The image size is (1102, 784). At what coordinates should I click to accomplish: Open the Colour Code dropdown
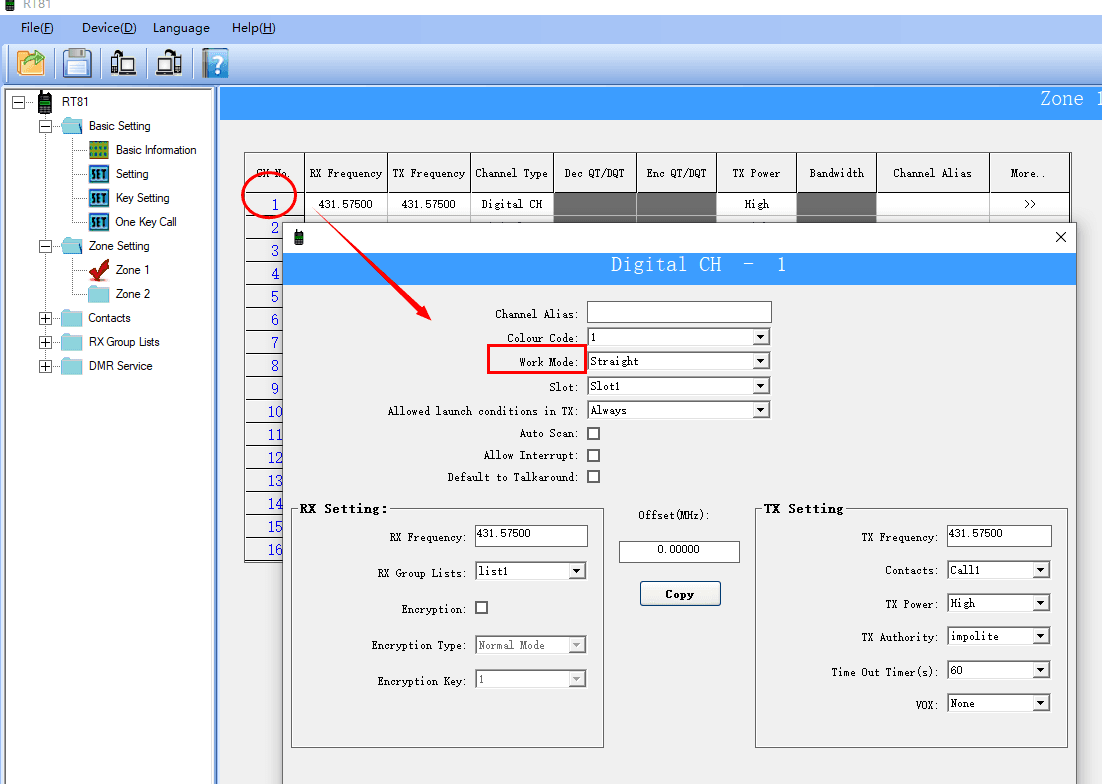(x=760, y=337)
